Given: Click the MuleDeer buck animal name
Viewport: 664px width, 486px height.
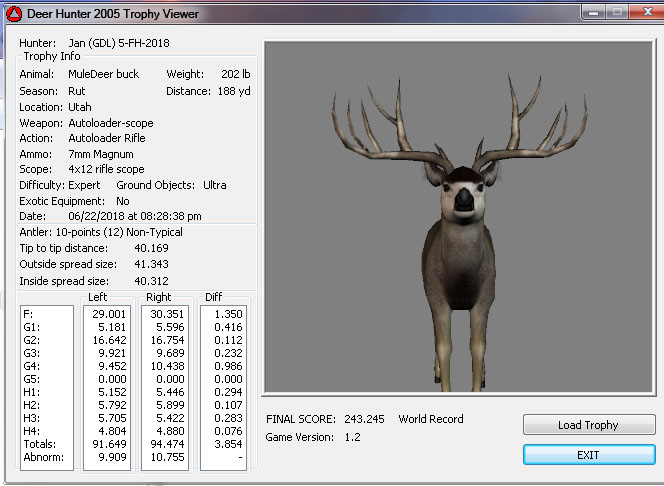Looking at the screenshot, I should pos(103,74).
